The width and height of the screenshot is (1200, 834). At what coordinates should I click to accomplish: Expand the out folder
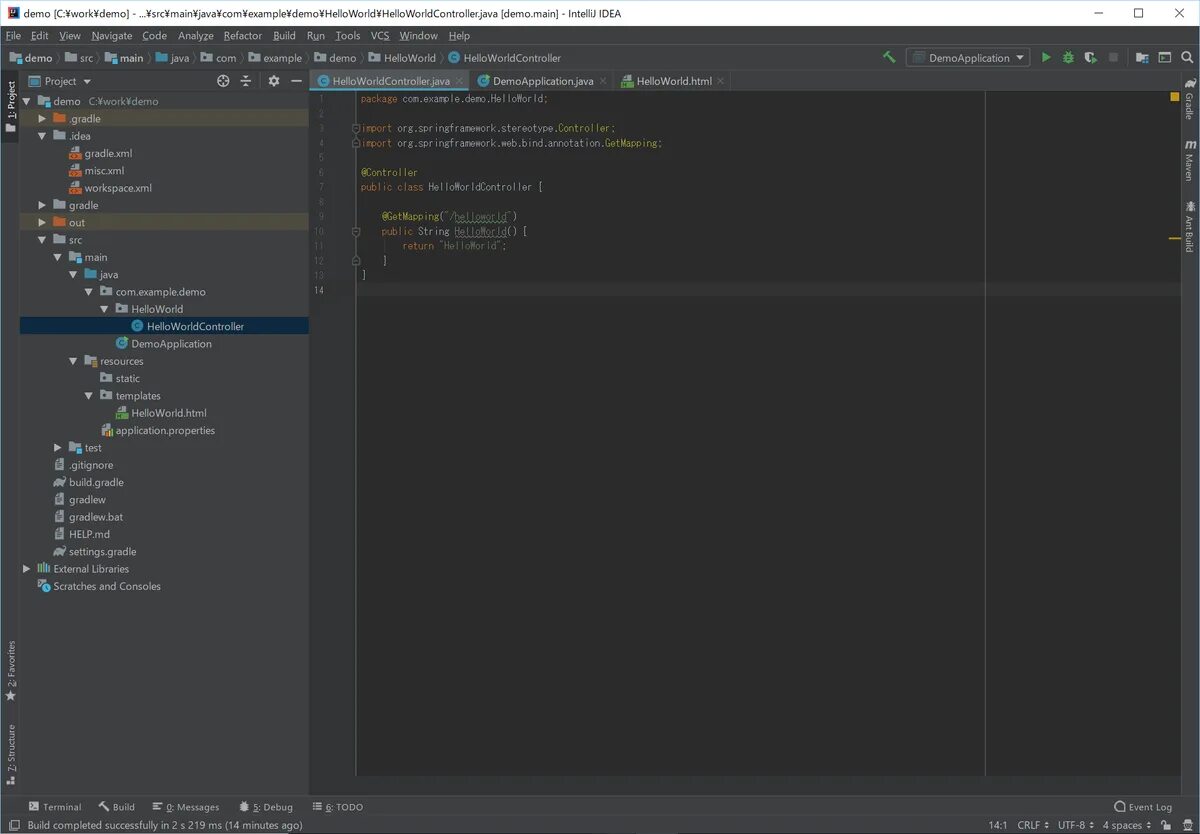click(x=43, y=222)
